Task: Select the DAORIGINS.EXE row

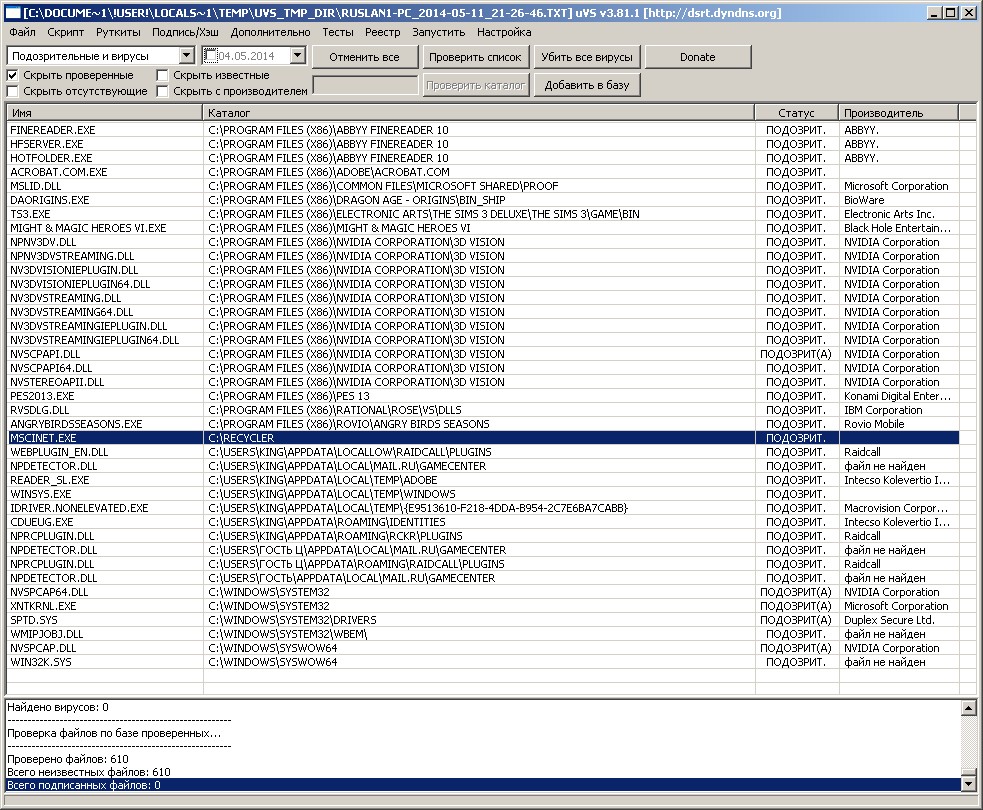Action: click(x=483, y=200)
